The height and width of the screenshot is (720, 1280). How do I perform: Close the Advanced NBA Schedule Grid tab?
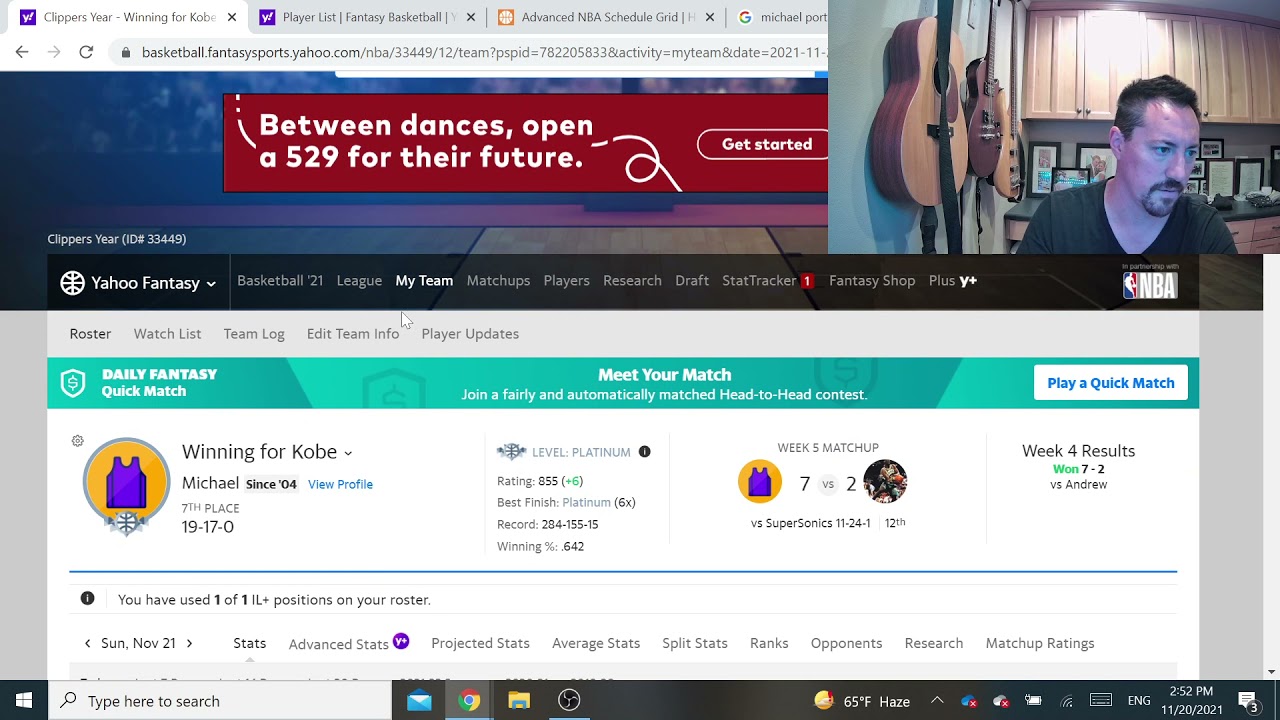[x=710, y=17]
